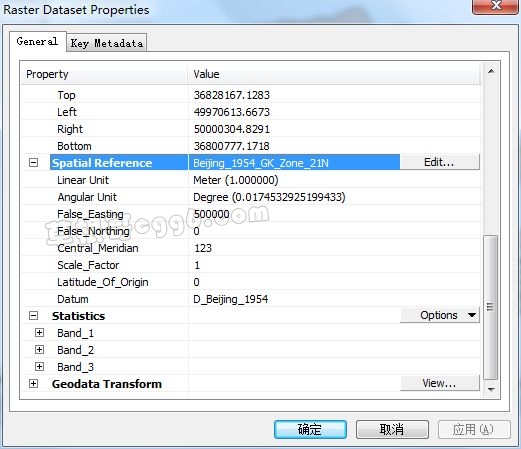521x449 pixels.
Task: Click the Degree (0.0174532925199433) value
Action: click(269, 197)
